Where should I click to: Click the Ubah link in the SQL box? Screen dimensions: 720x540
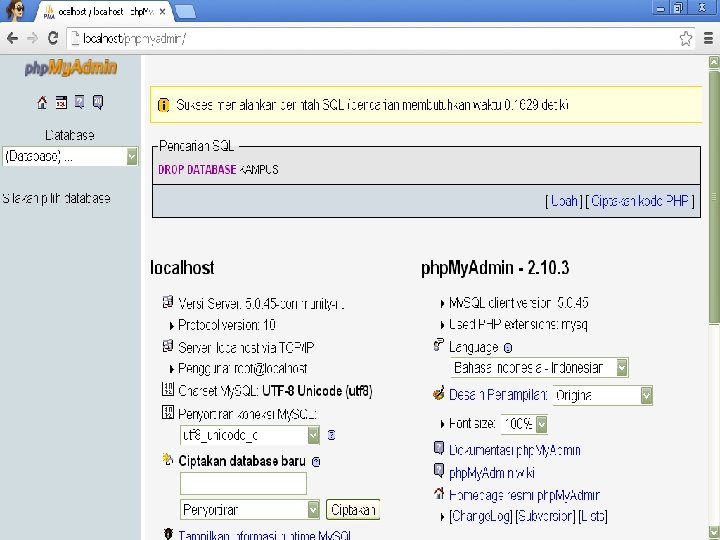[x=564, y=201]
